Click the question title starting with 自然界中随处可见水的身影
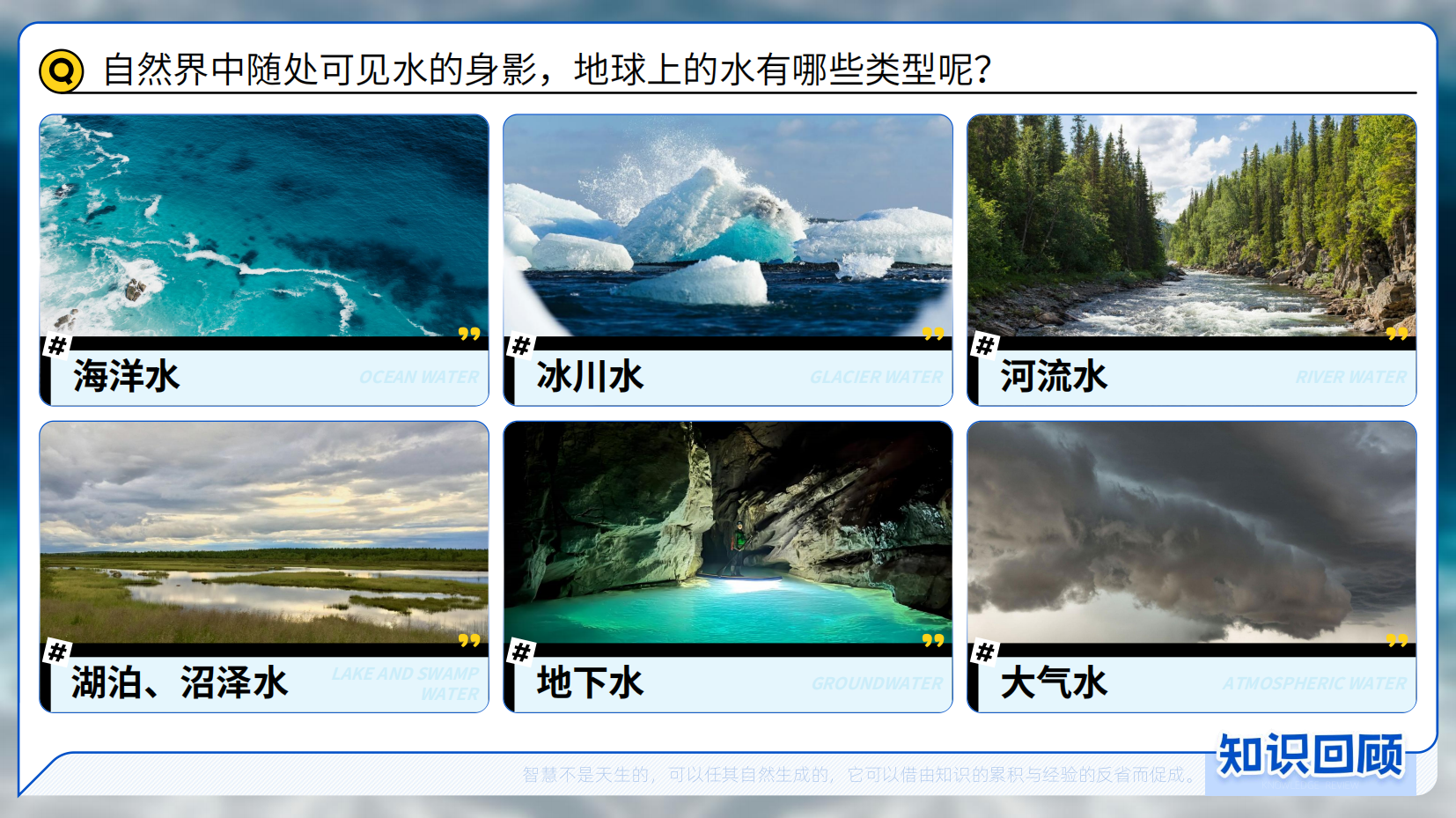 (x=548, y=70)
